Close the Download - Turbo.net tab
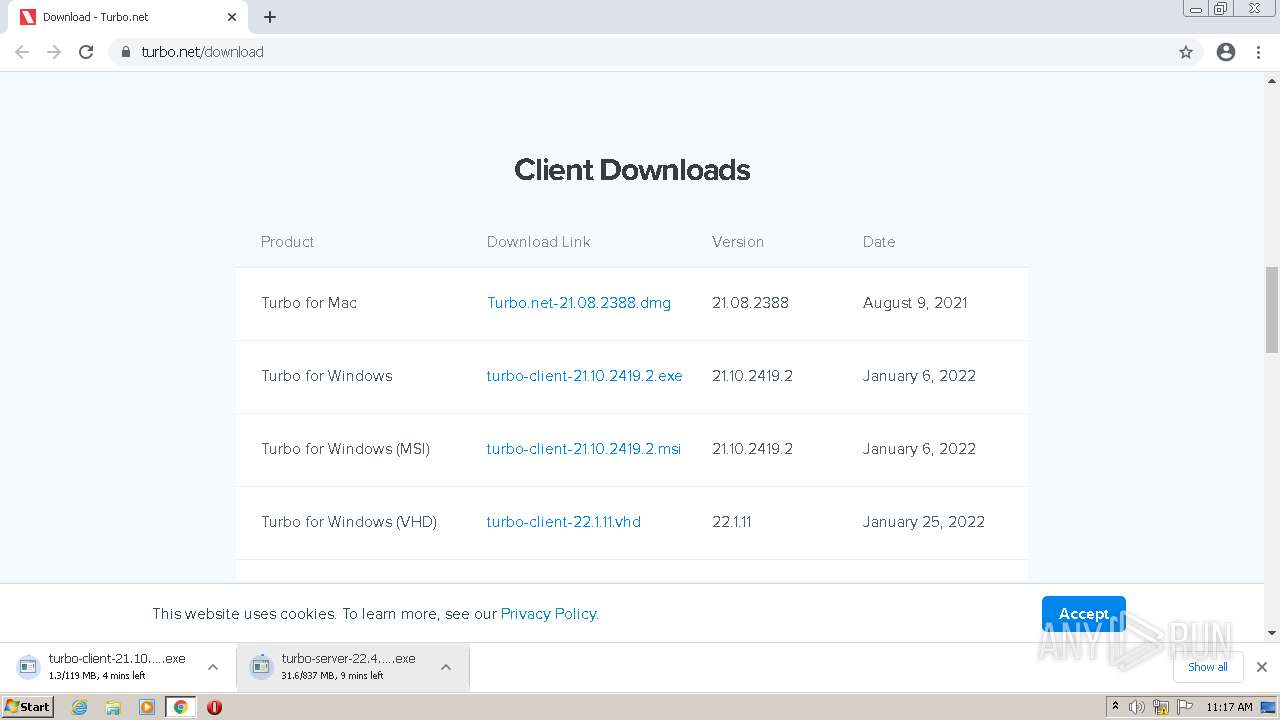Image resolution: width=1280 pixels, height=720 pixels. click(x=232, y=17)
